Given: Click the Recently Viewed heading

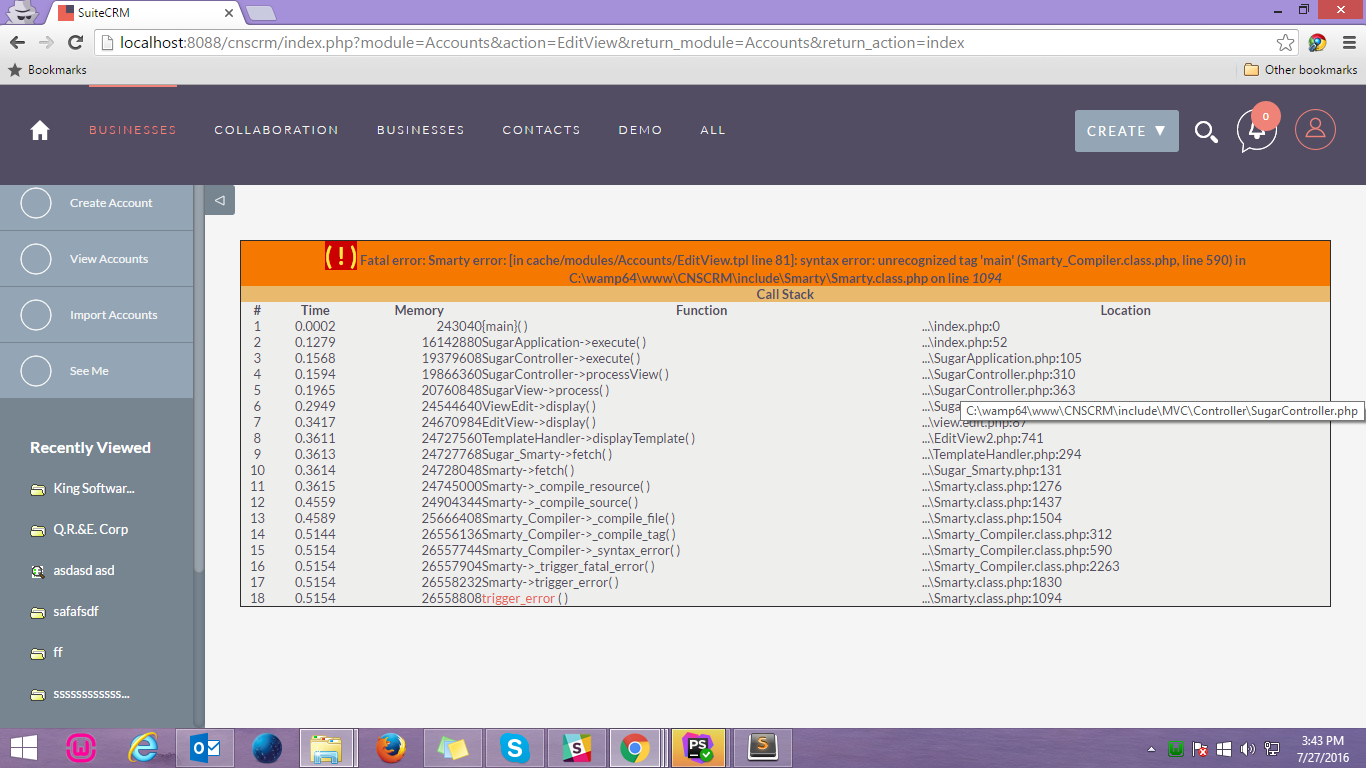Looking at the screenshot, I should 90,448.
